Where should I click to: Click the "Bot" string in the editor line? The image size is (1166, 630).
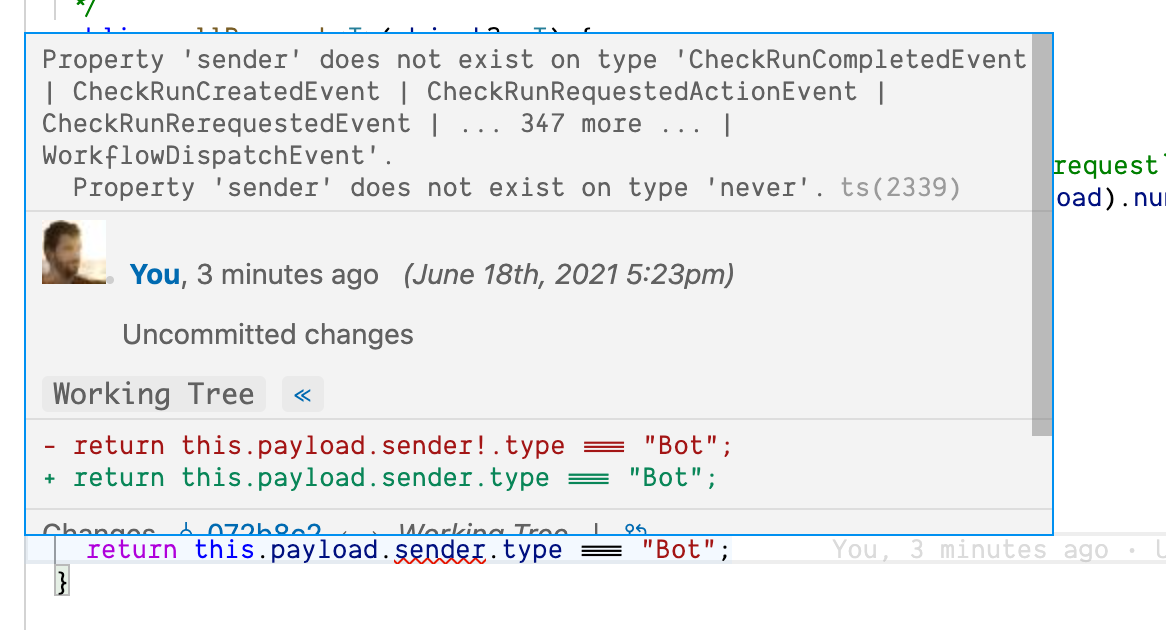[x=680, y=549]
